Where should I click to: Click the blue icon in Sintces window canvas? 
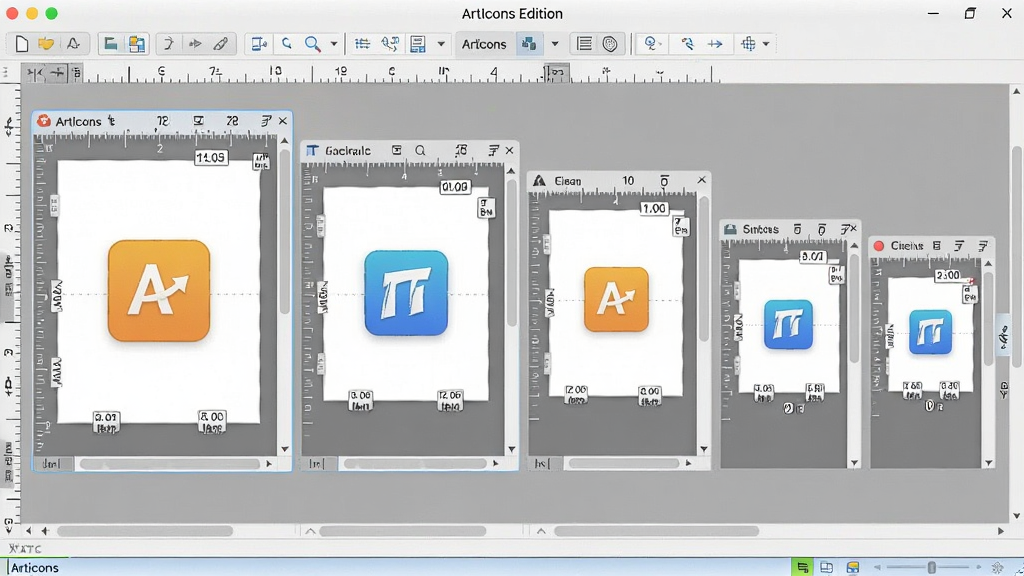tap(788, 325)
